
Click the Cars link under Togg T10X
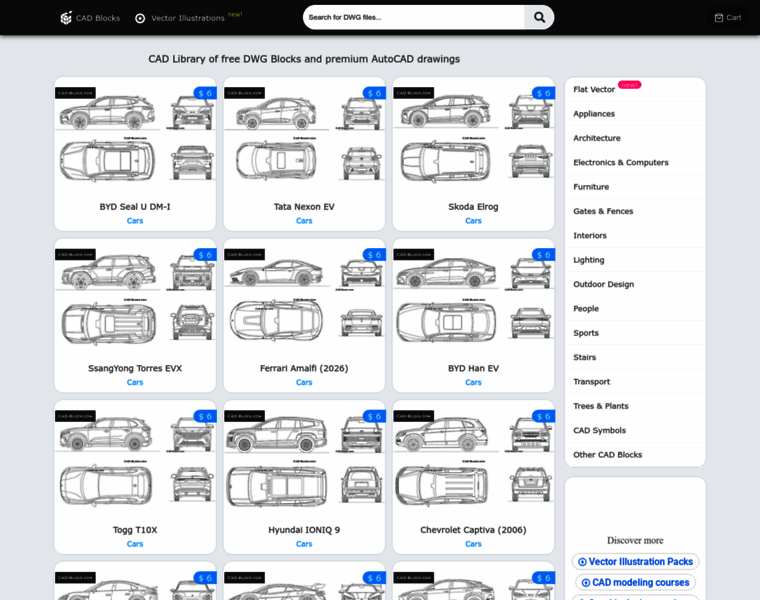(135, 544)
